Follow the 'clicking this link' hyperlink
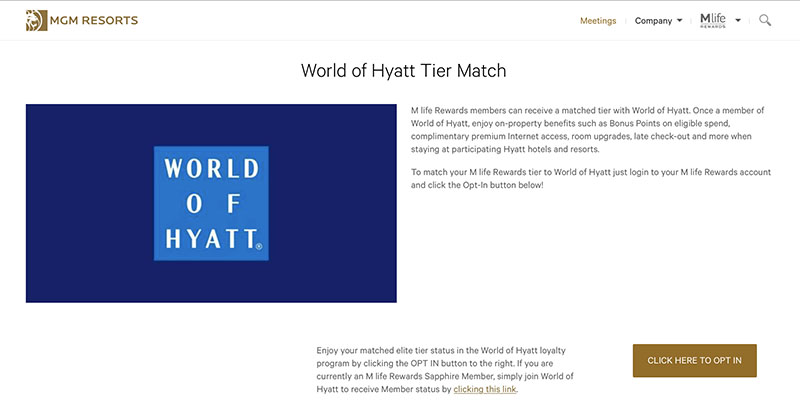Viewport: 800px width, 414px height. (x=485, y=389)
